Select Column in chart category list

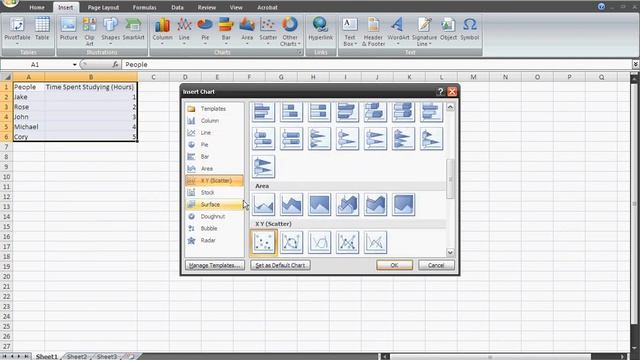click(x=214, y=120)
